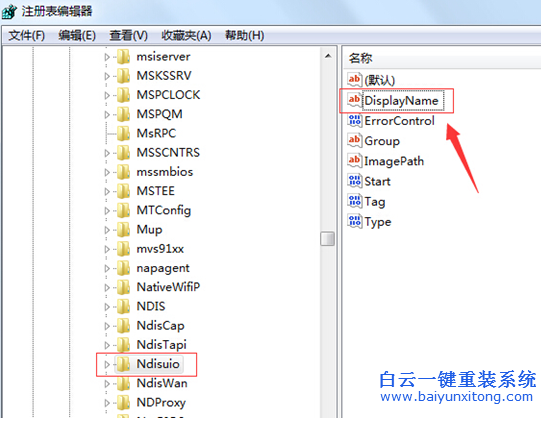
Task: Click the DWORD icon beside Start
Action: [x=354, y=181]
